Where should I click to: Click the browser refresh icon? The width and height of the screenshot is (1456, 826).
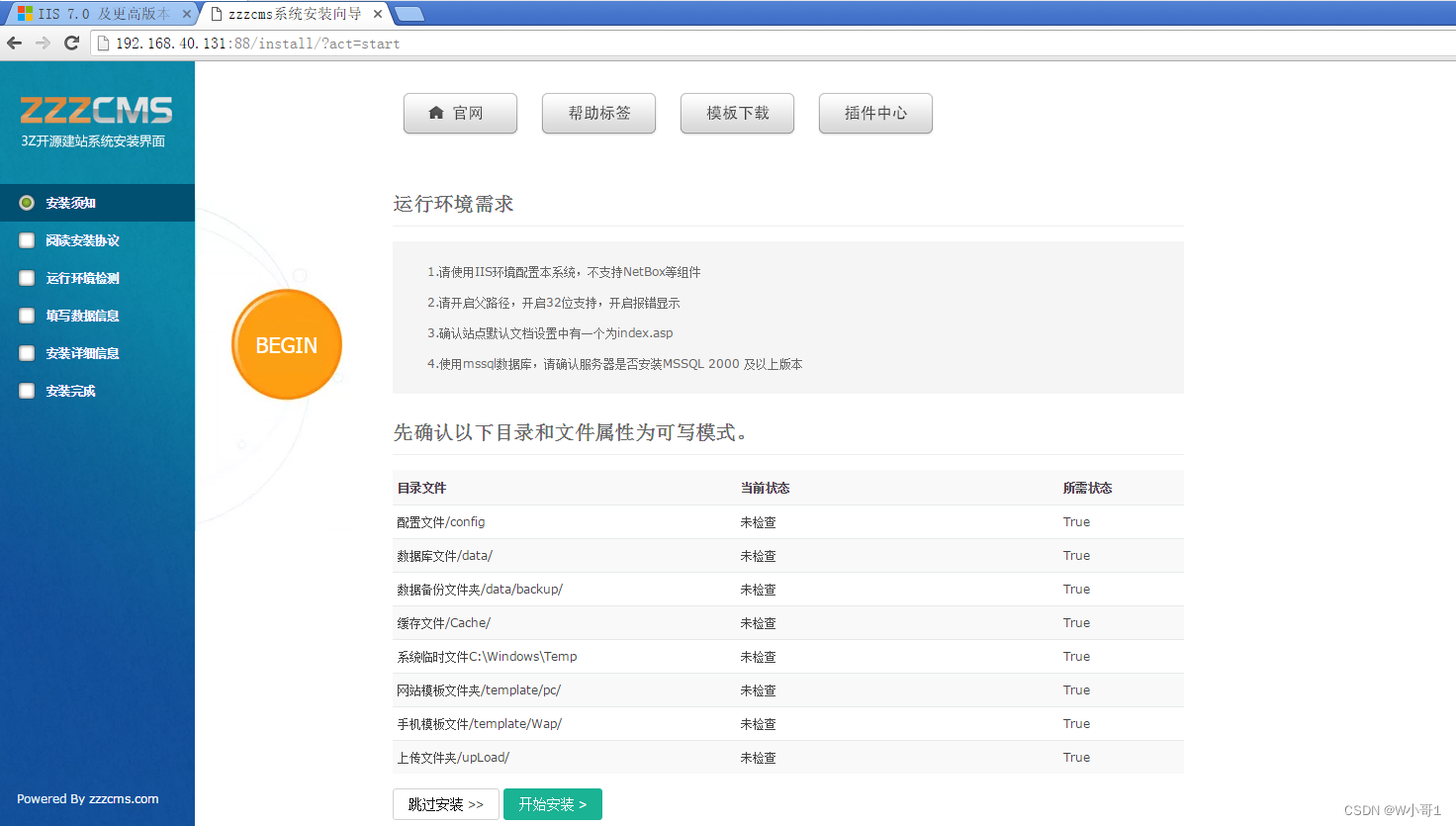70,44
